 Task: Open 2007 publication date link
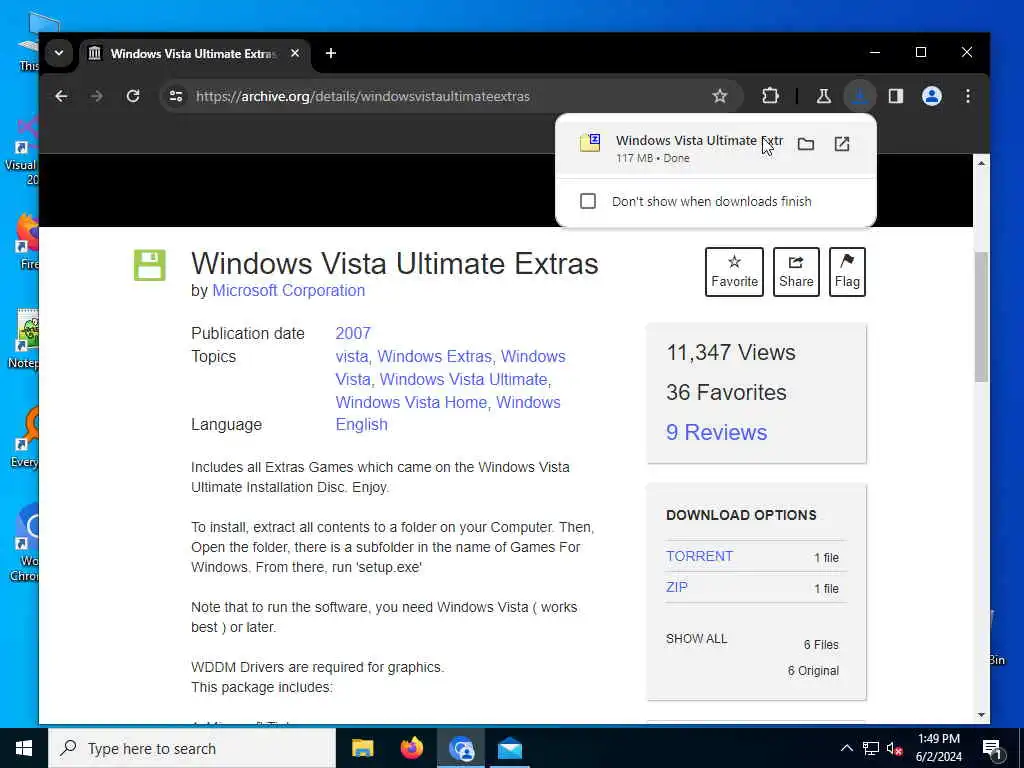(353, 333)
